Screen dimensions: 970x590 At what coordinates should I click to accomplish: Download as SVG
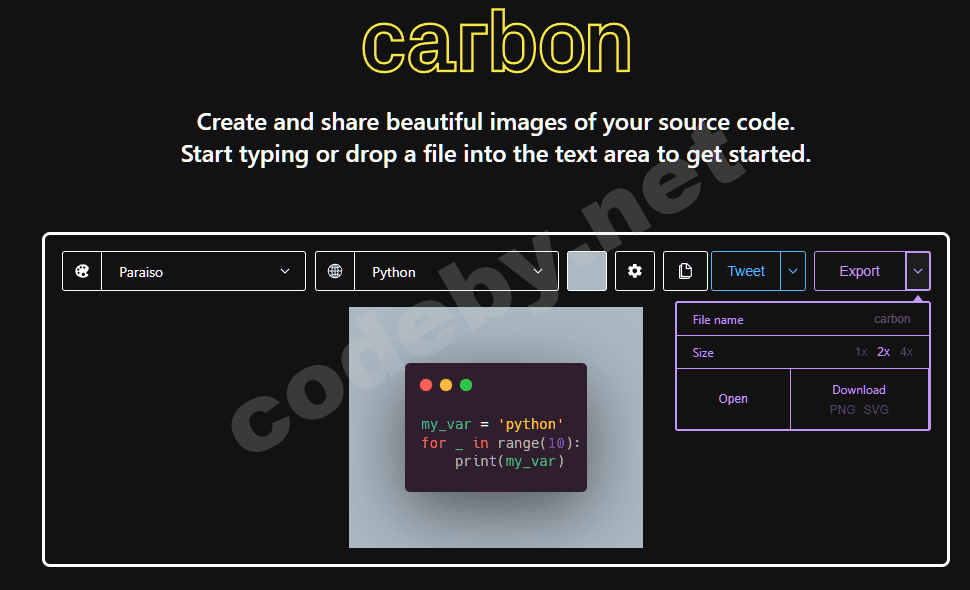[876, 409]
